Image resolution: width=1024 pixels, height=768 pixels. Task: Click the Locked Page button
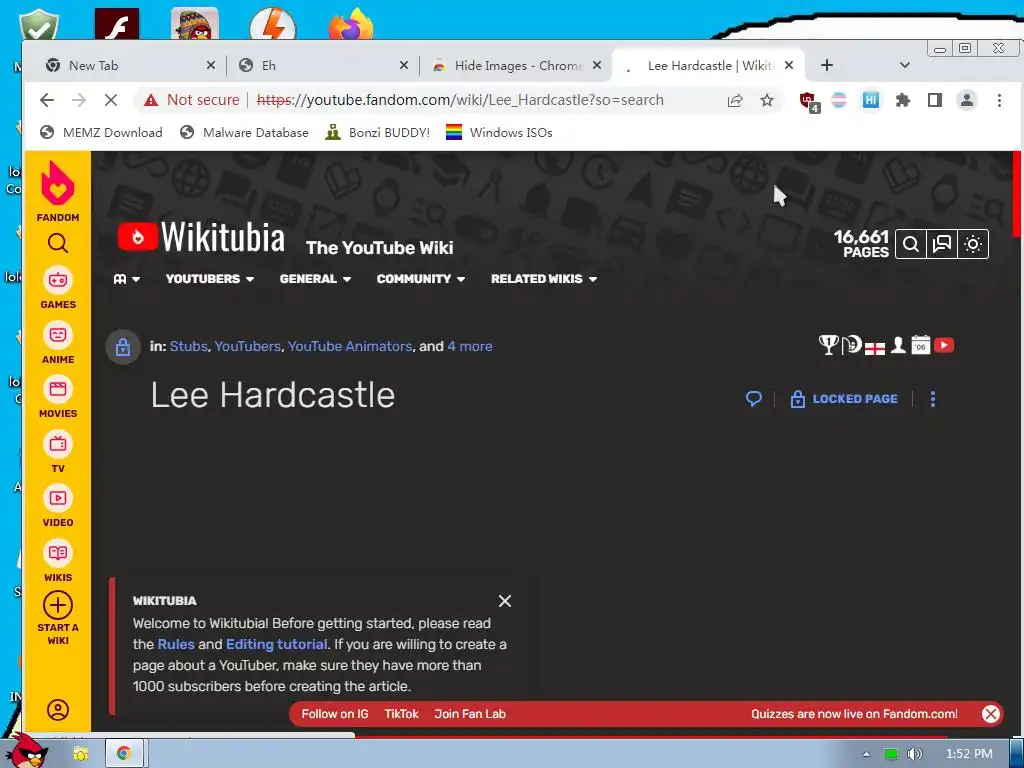pyautogui.click(x=844, y=399)
